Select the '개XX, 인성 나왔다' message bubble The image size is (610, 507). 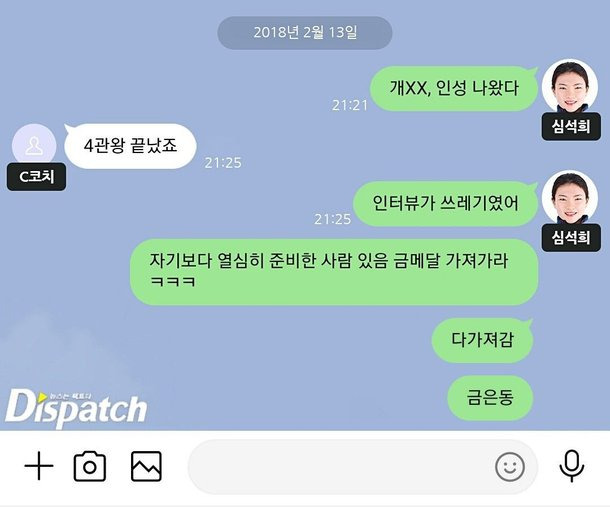(454, 88)
